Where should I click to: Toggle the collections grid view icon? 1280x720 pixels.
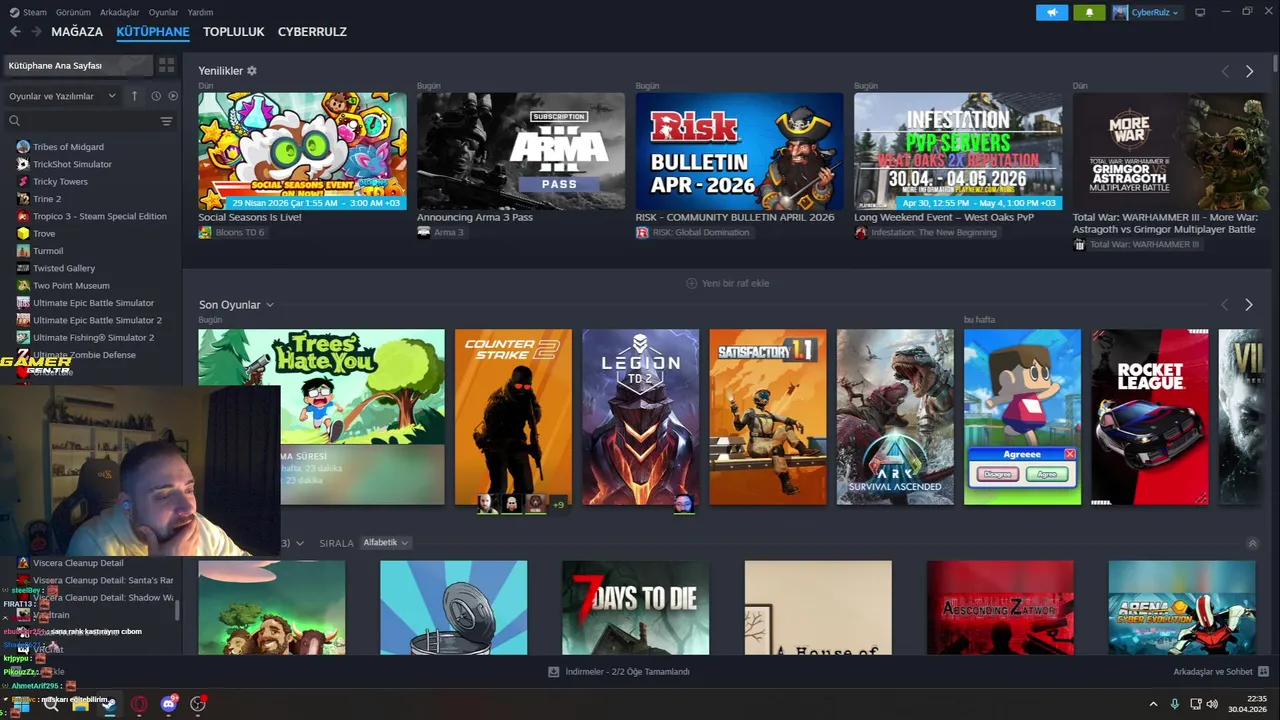(x=166, y=65)
